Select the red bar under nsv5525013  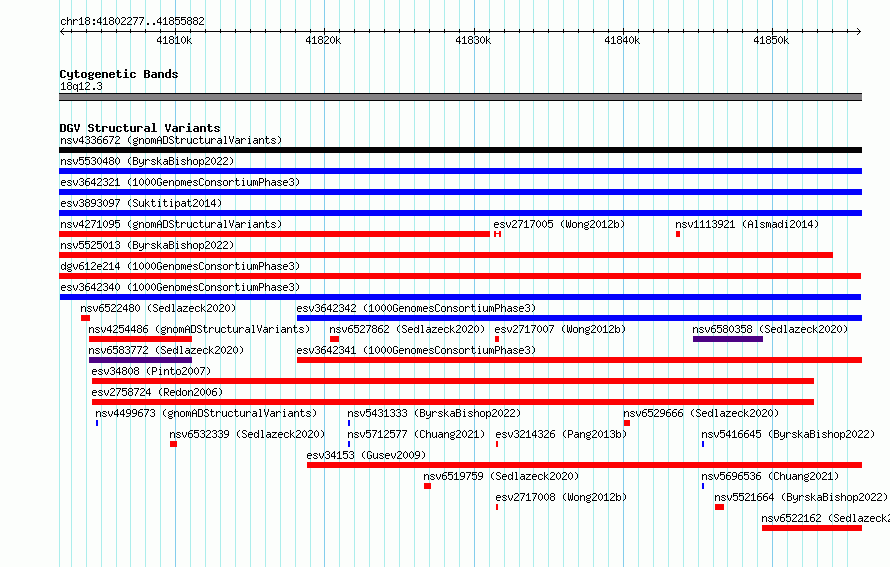pos(446,255)
